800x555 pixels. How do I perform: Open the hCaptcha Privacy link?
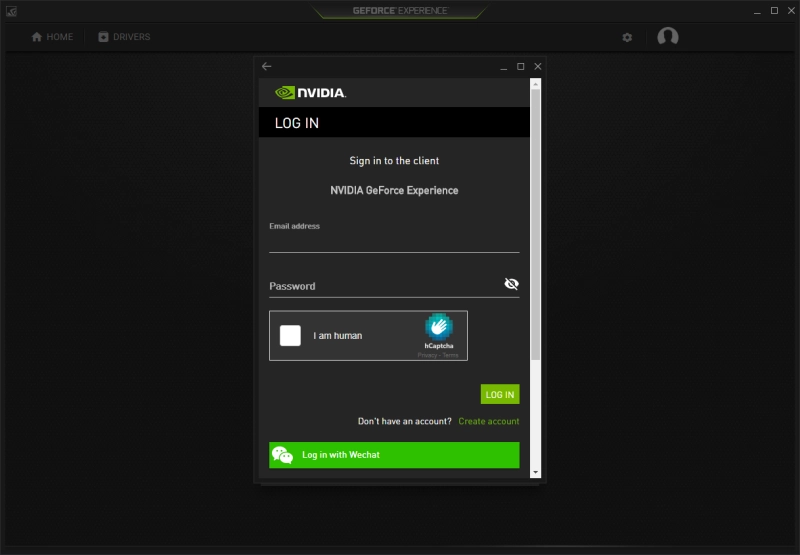point(427,355)
